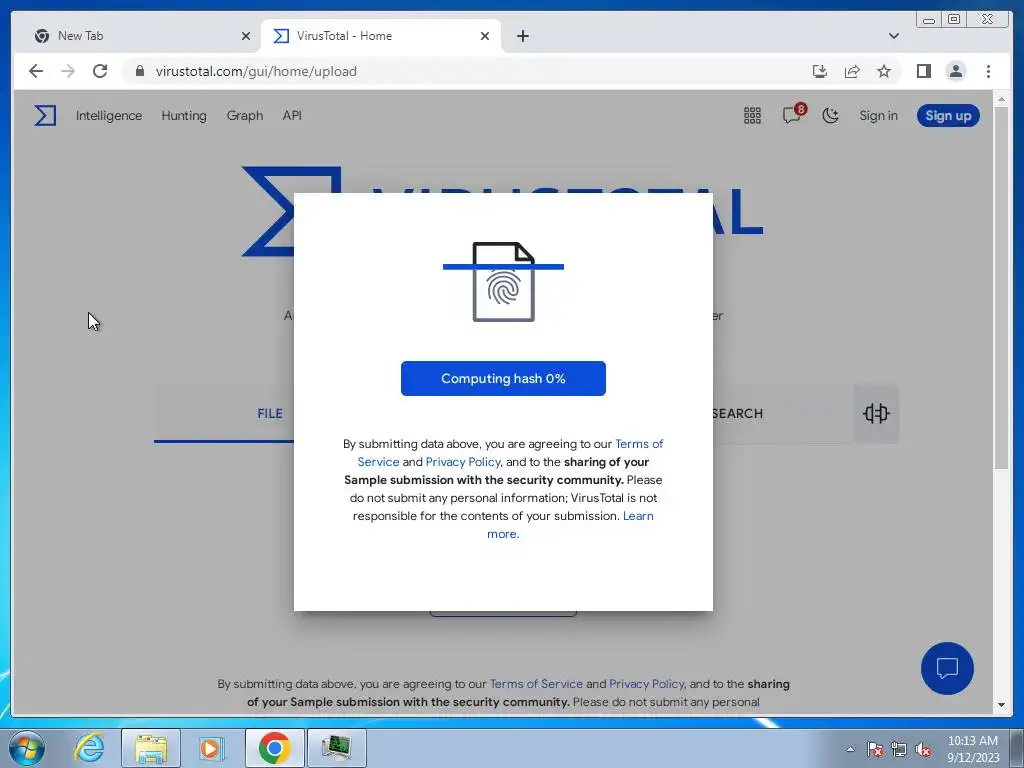Launch Internet Explorer from taskbar
The height and width of the screenshot is (768, 1024).
89,748
